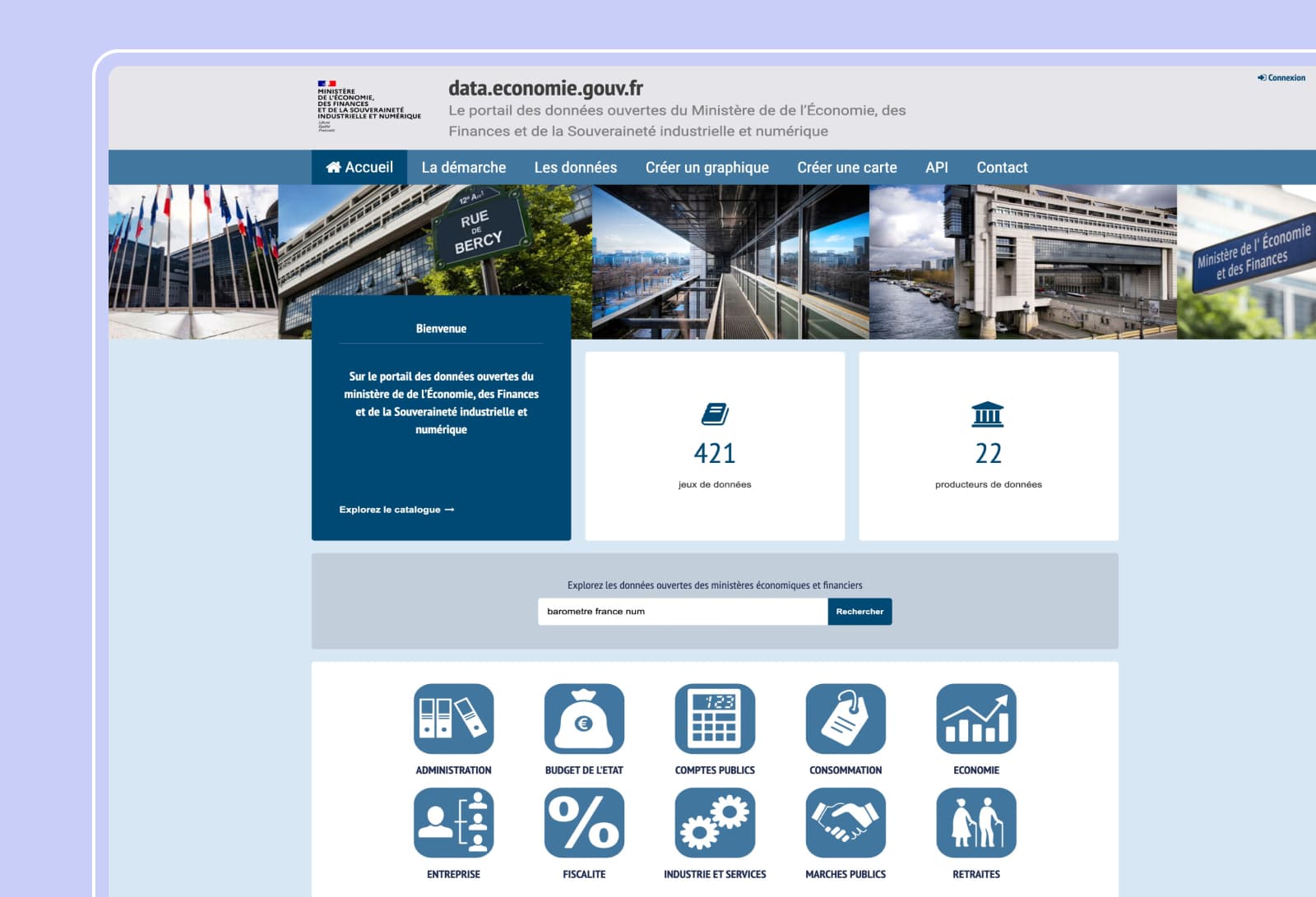The image size is (1316, 897).
Task: Go to the Accueil home tab
Action: (x=359, y=168)
